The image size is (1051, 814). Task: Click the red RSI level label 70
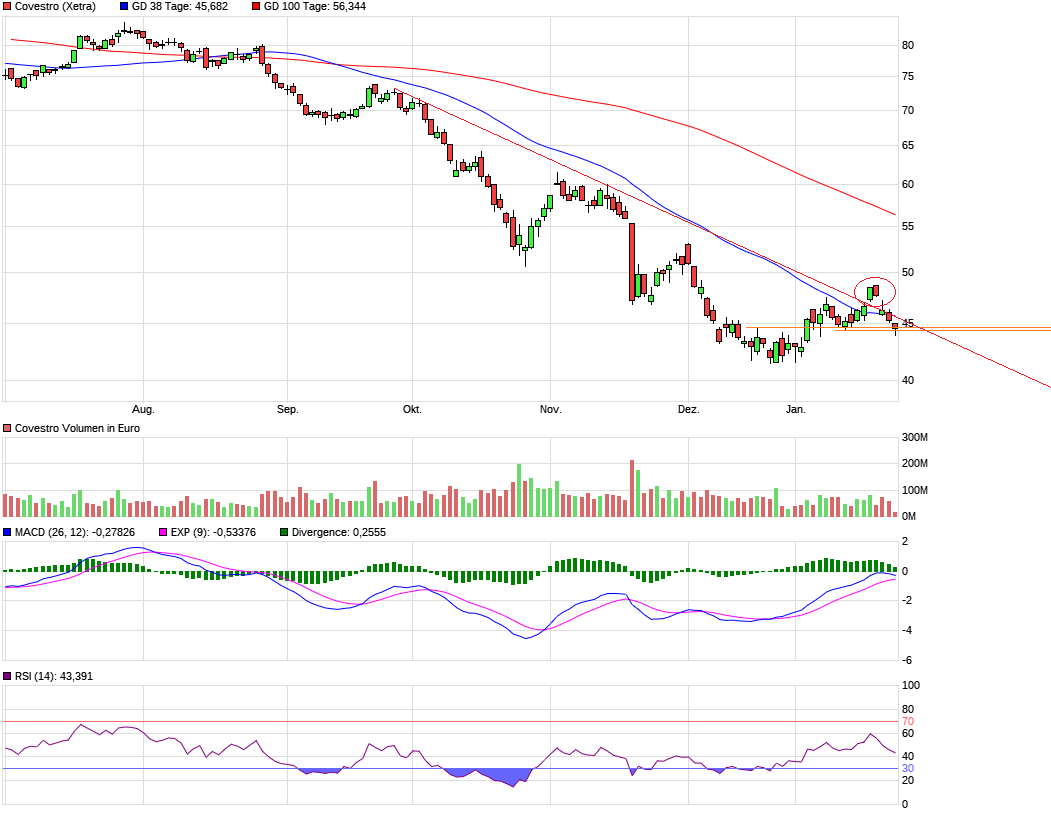(908, 722)
